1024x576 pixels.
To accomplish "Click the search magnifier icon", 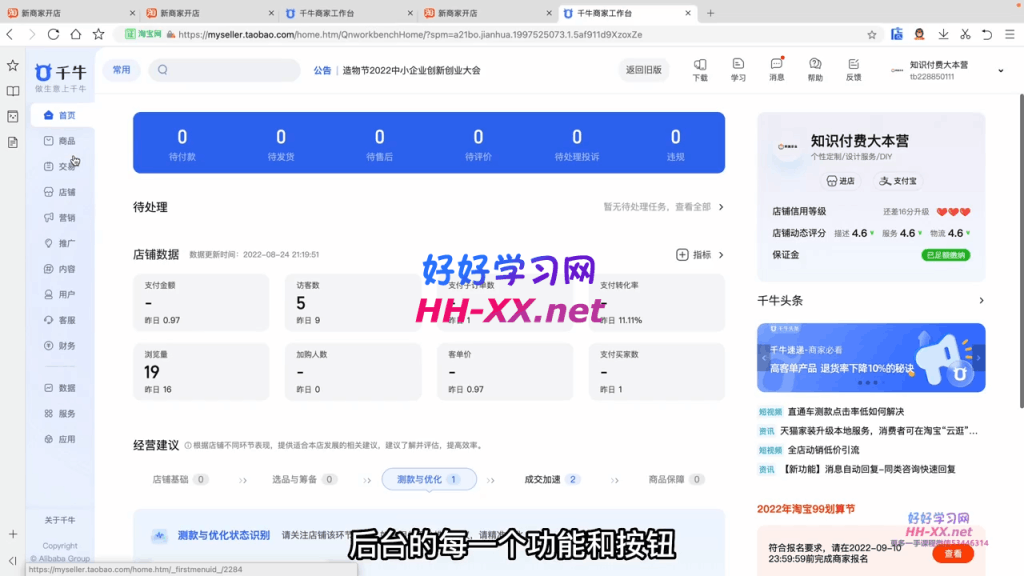I will click(163, 70).
